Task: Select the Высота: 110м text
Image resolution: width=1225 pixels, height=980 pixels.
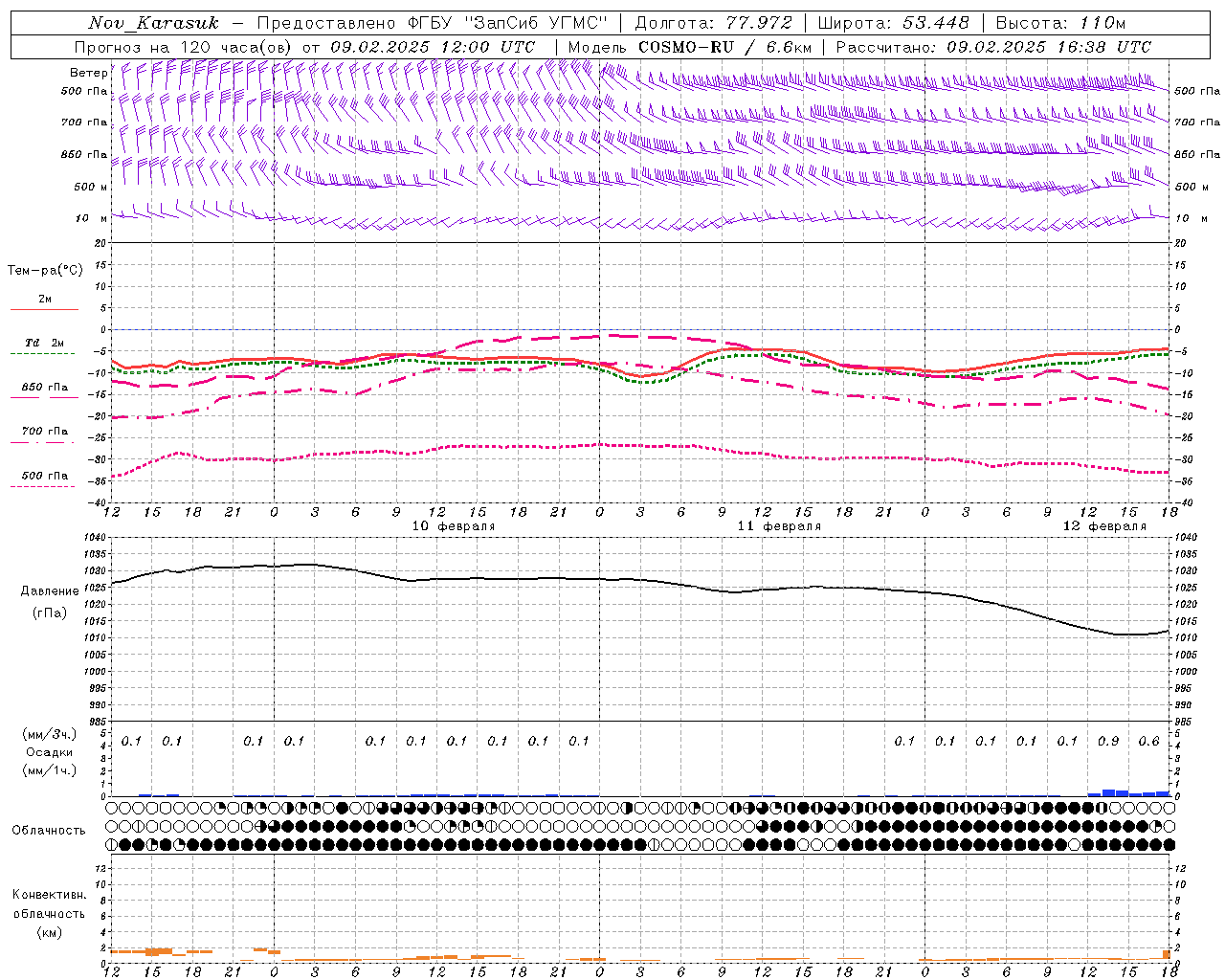Action: point(1060,23)
